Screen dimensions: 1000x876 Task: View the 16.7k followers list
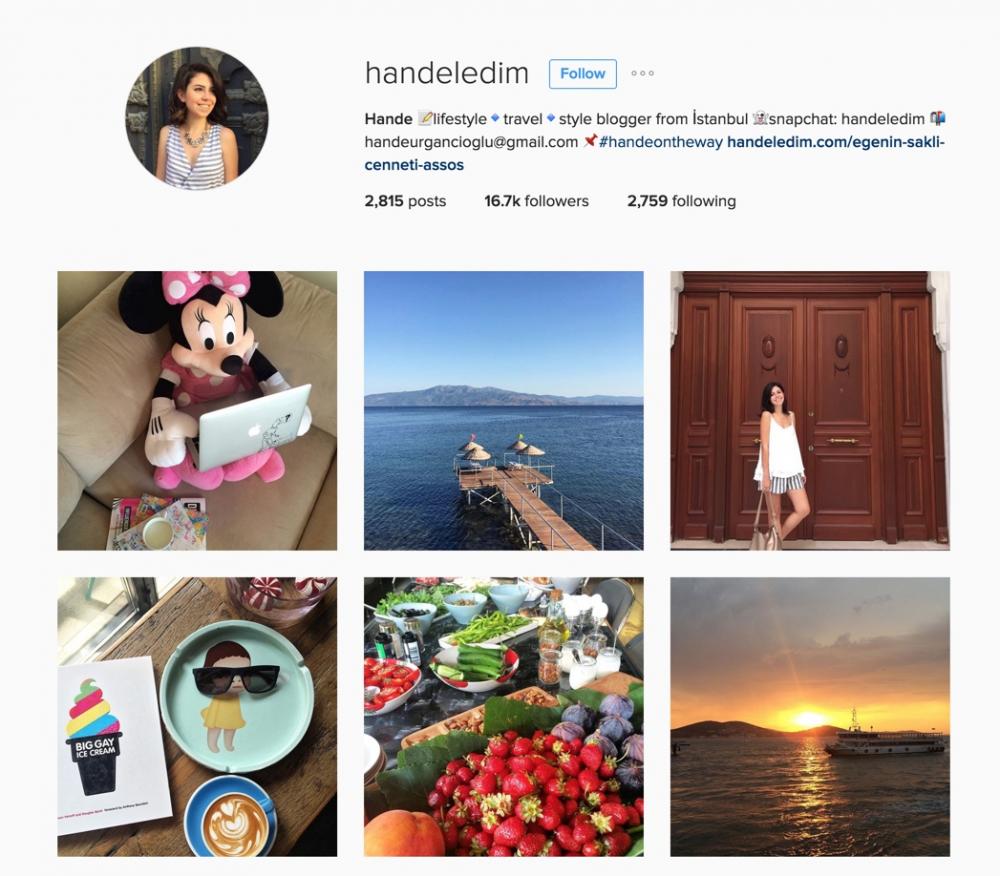536,201
